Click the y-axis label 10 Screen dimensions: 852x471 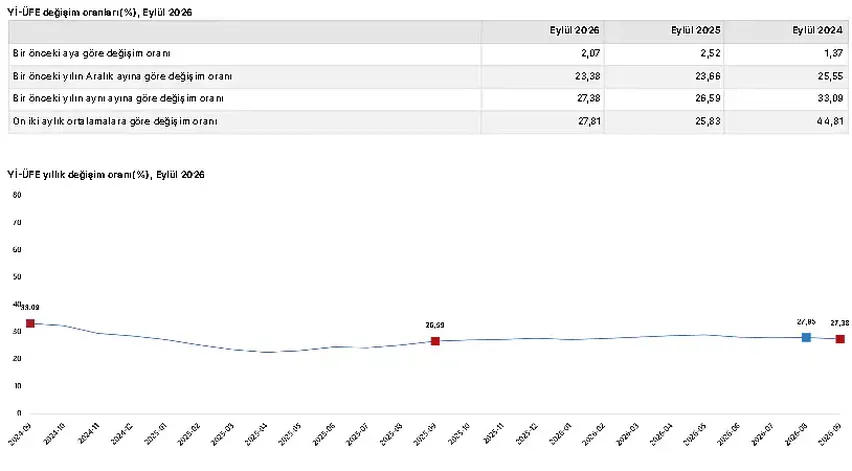(x=17, y=386)
